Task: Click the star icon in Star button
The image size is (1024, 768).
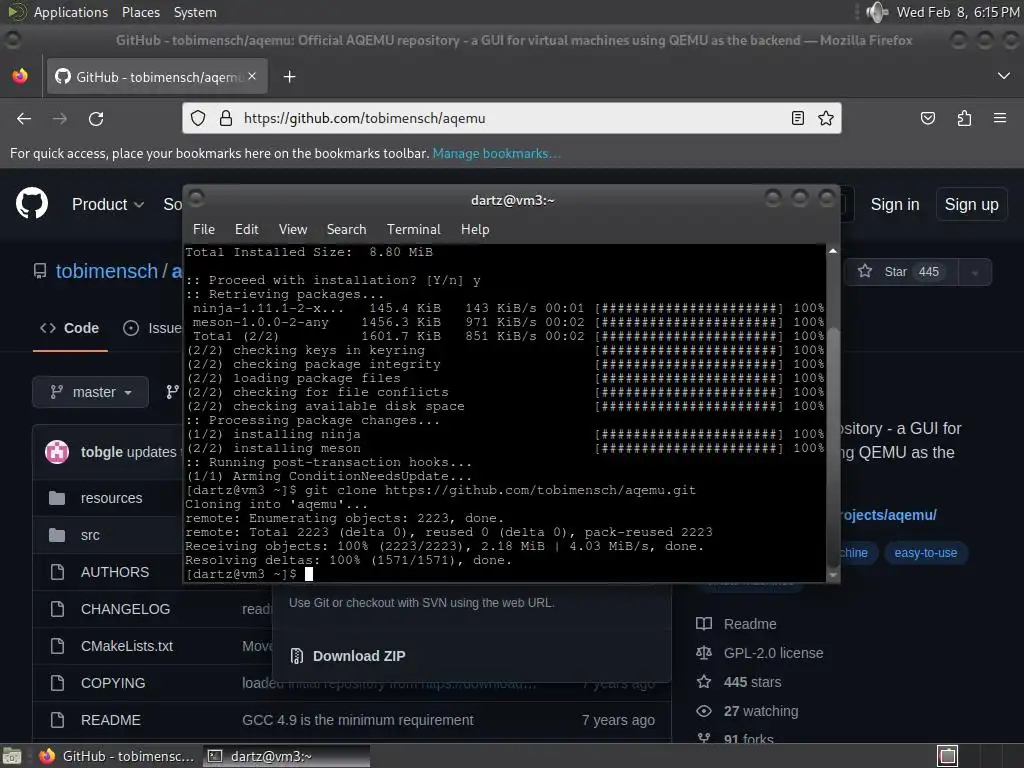Action: tap(865, 271)
